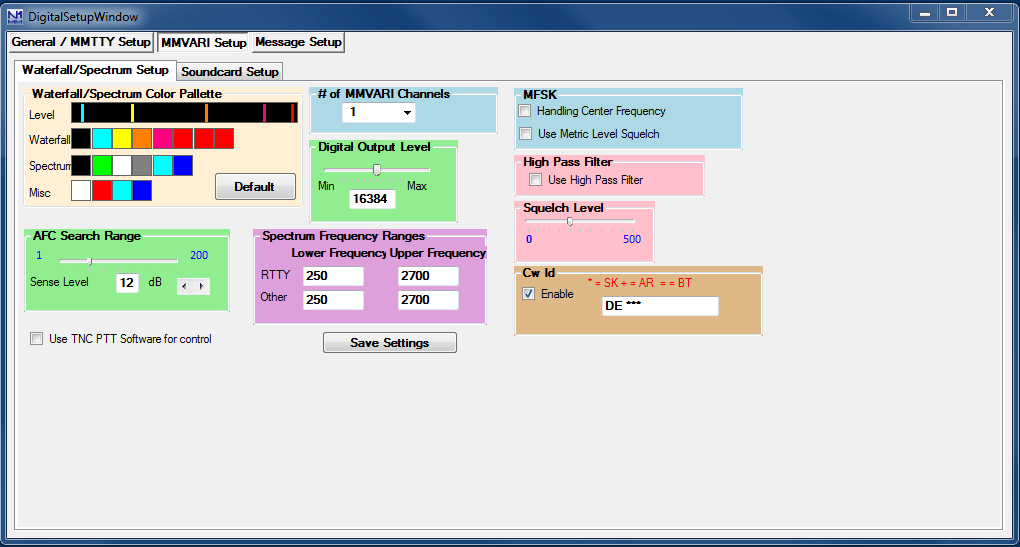This screenshot has height=547, width=1020.
Task: Pick the white Spectrum color swatch
Action: (x=122, y=165)
